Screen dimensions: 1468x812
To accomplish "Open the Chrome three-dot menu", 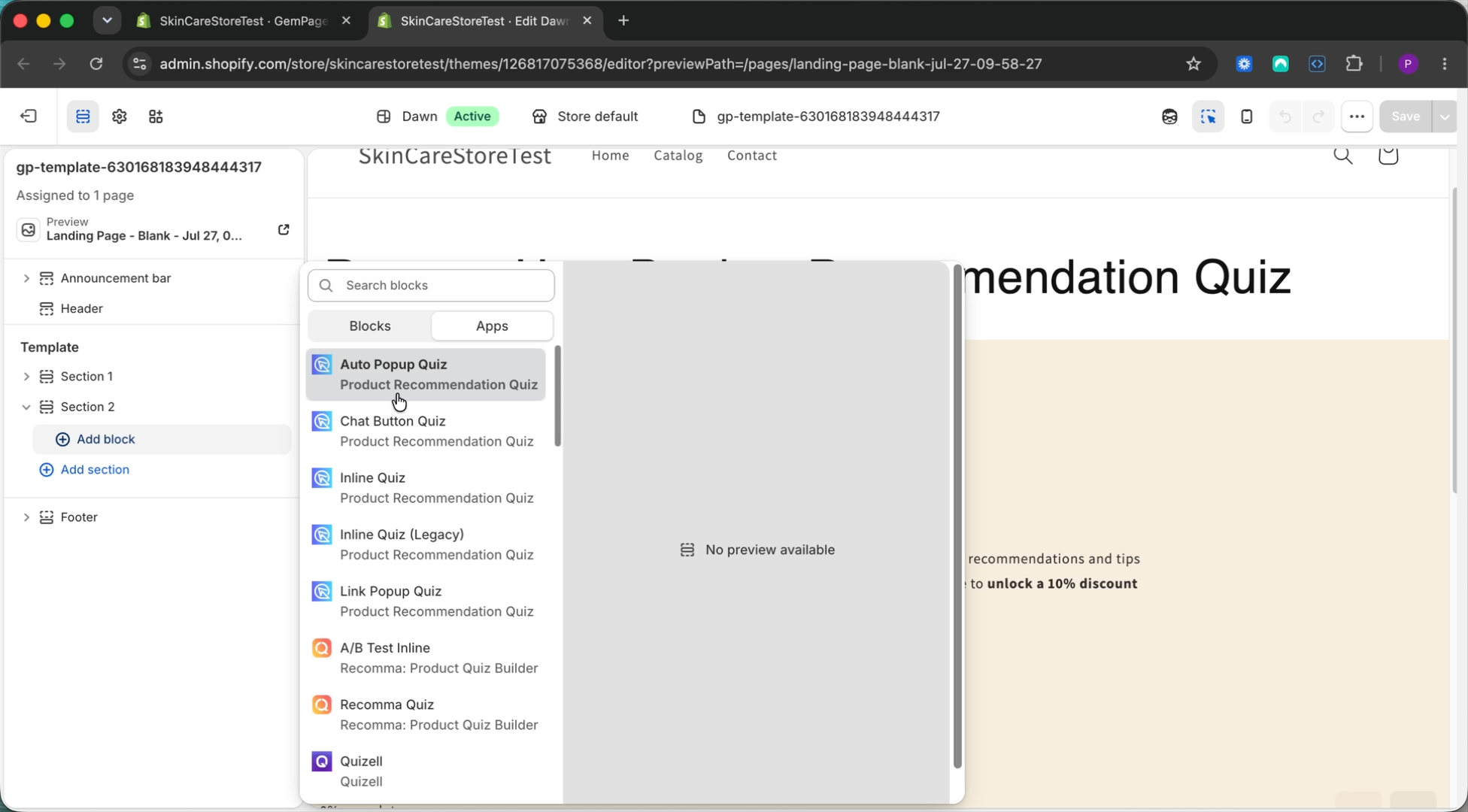I will (1445, 64).
